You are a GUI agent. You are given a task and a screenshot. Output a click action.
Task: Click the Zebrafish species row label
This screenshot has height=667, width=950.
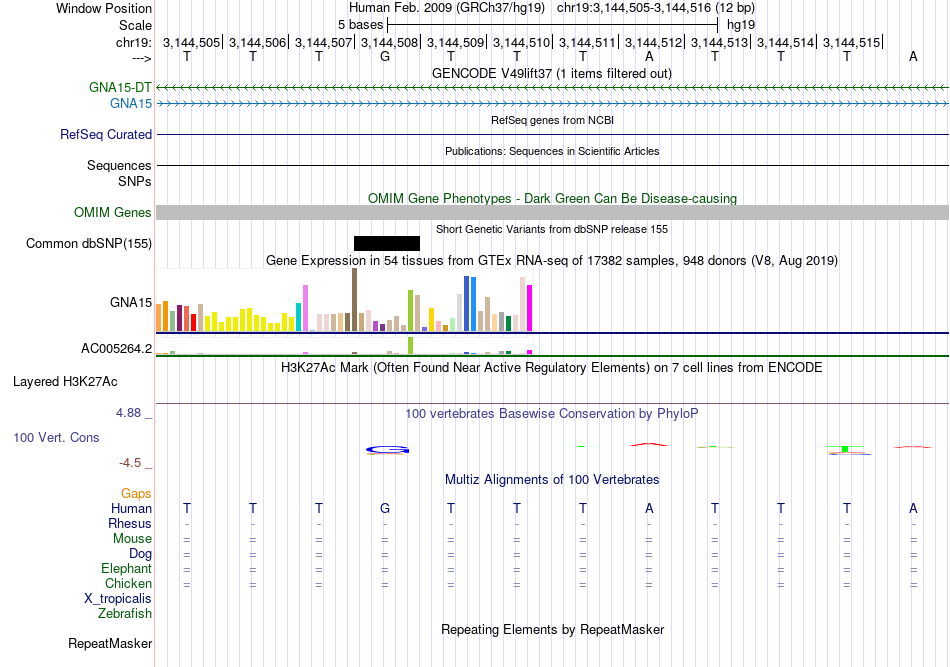point(125,614)
